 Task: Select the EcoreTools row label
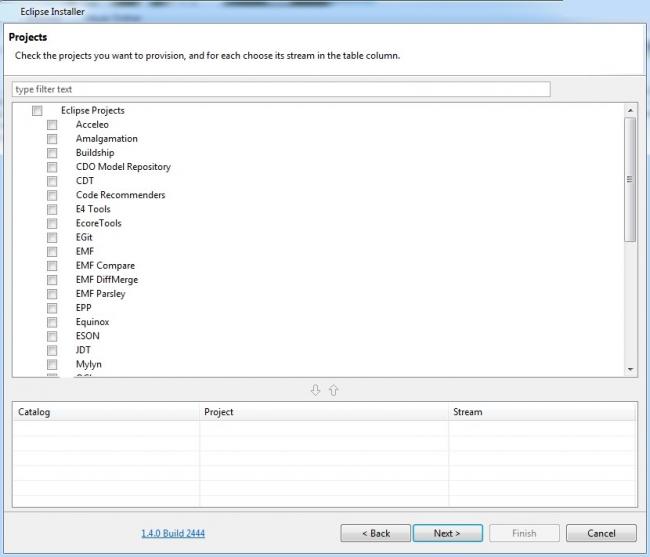click(x=99, y=223)
